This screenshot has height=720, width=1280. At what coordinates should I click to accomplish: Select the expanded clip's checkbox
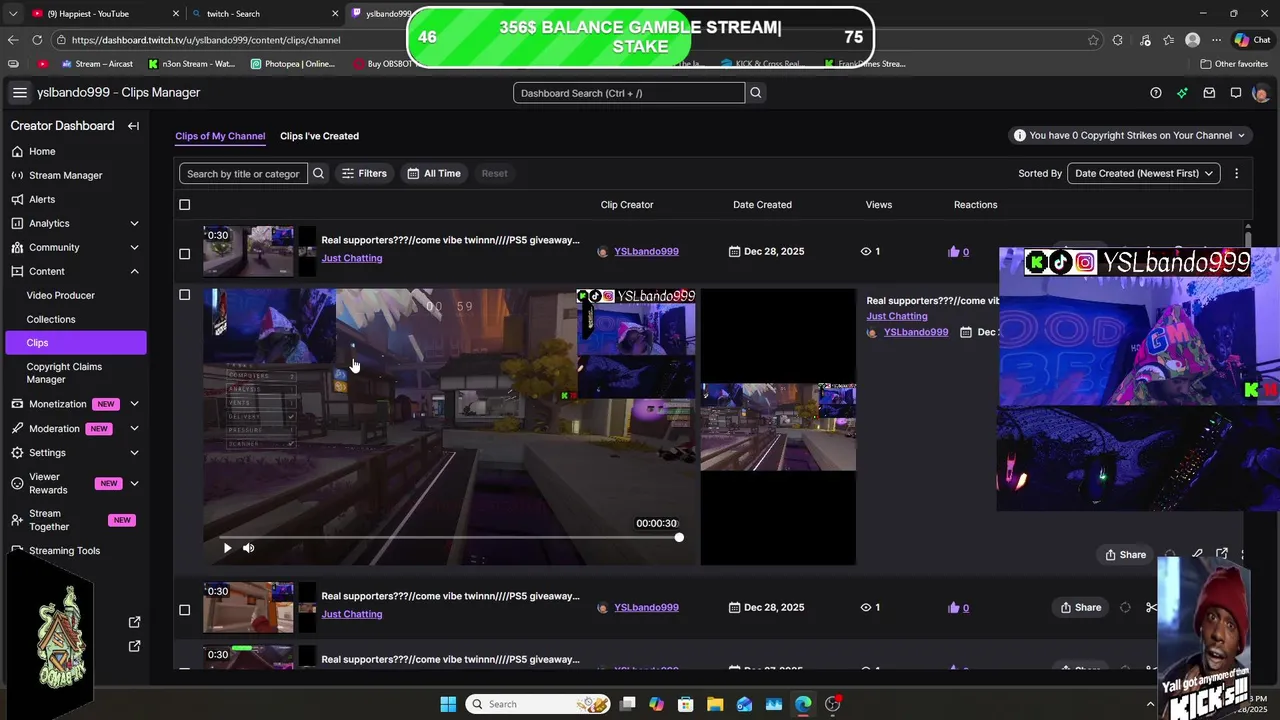[184, 295]
